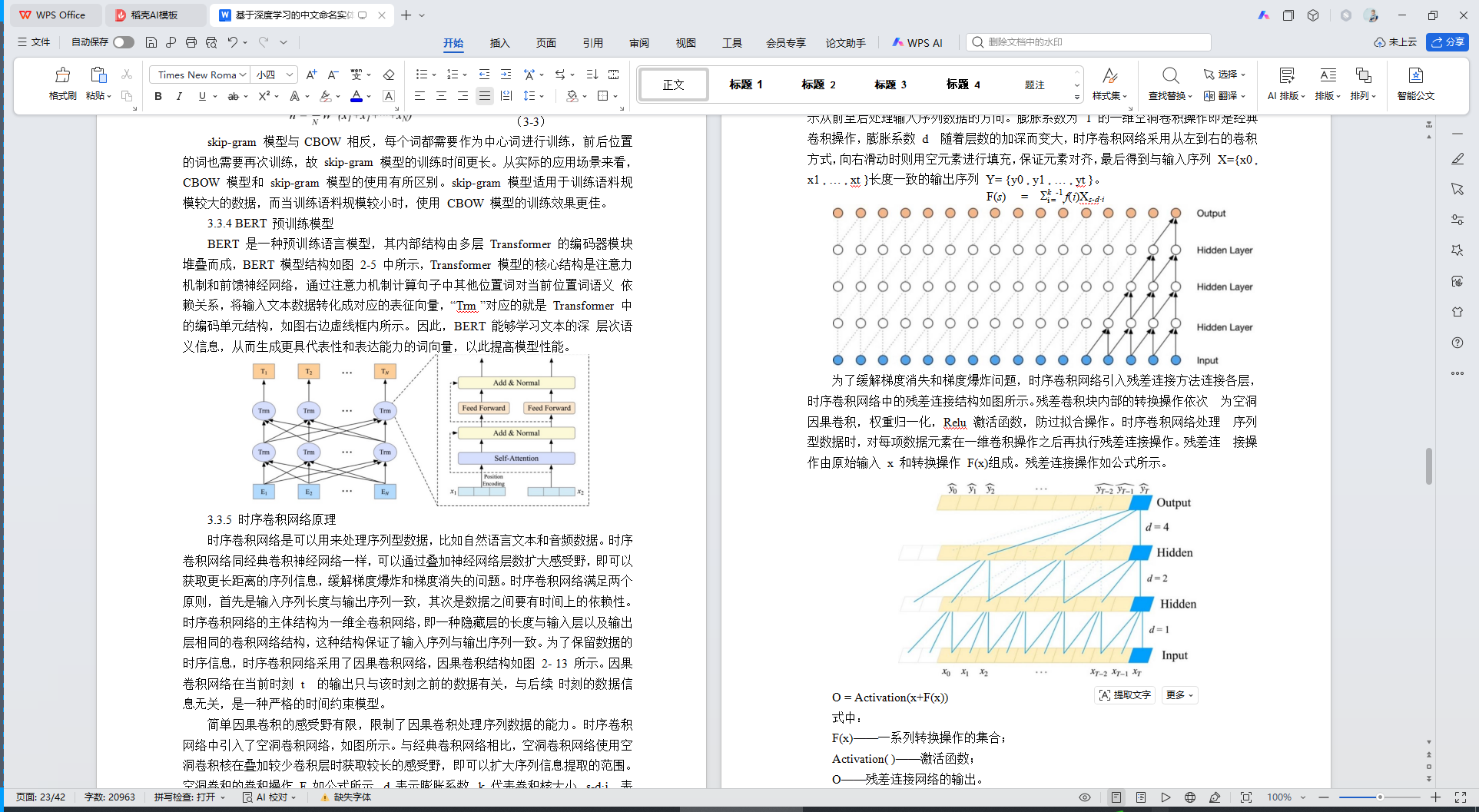This screenshot has height=812, width=1479.
Task: Enable left text alignment
Action: tap(419, 96)
